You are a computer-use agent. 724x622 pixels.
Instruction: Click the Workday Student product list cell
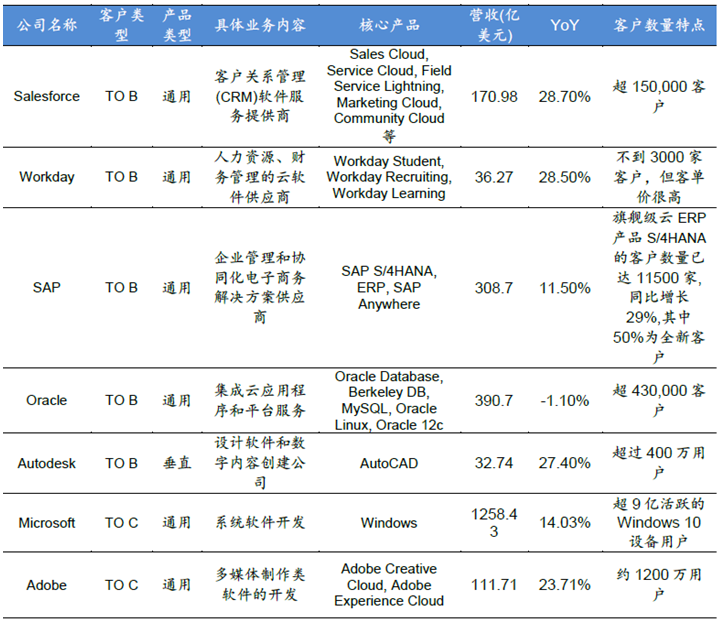389,177
